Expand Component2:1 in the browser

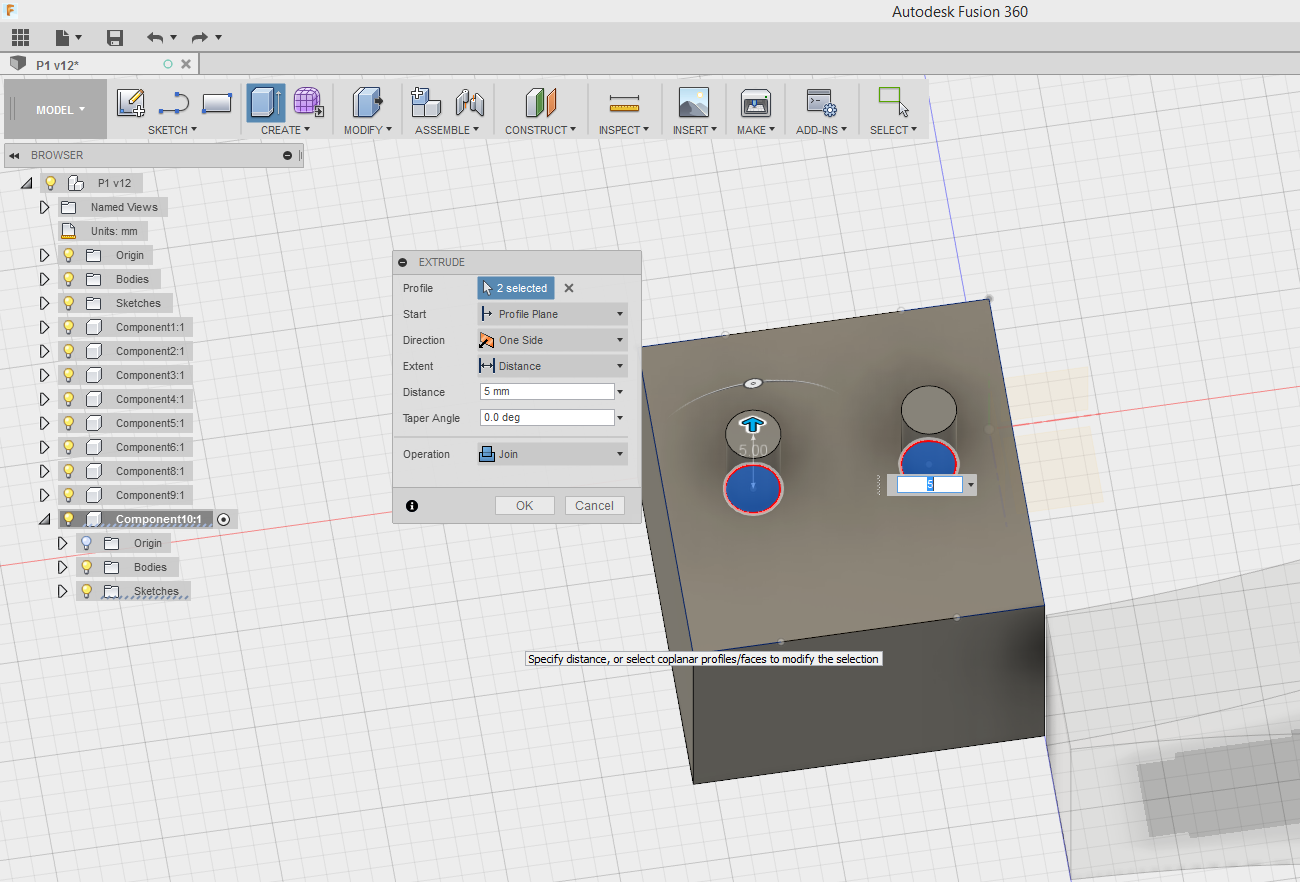coord(44,351)
